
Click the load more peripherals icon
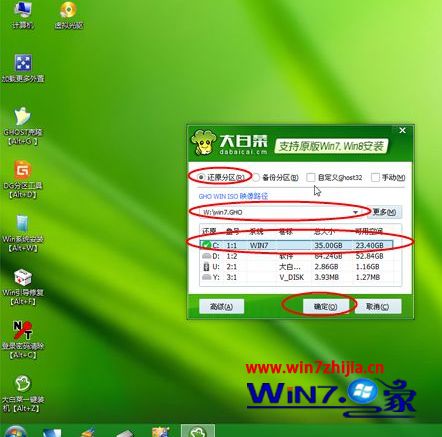[22, 68]
